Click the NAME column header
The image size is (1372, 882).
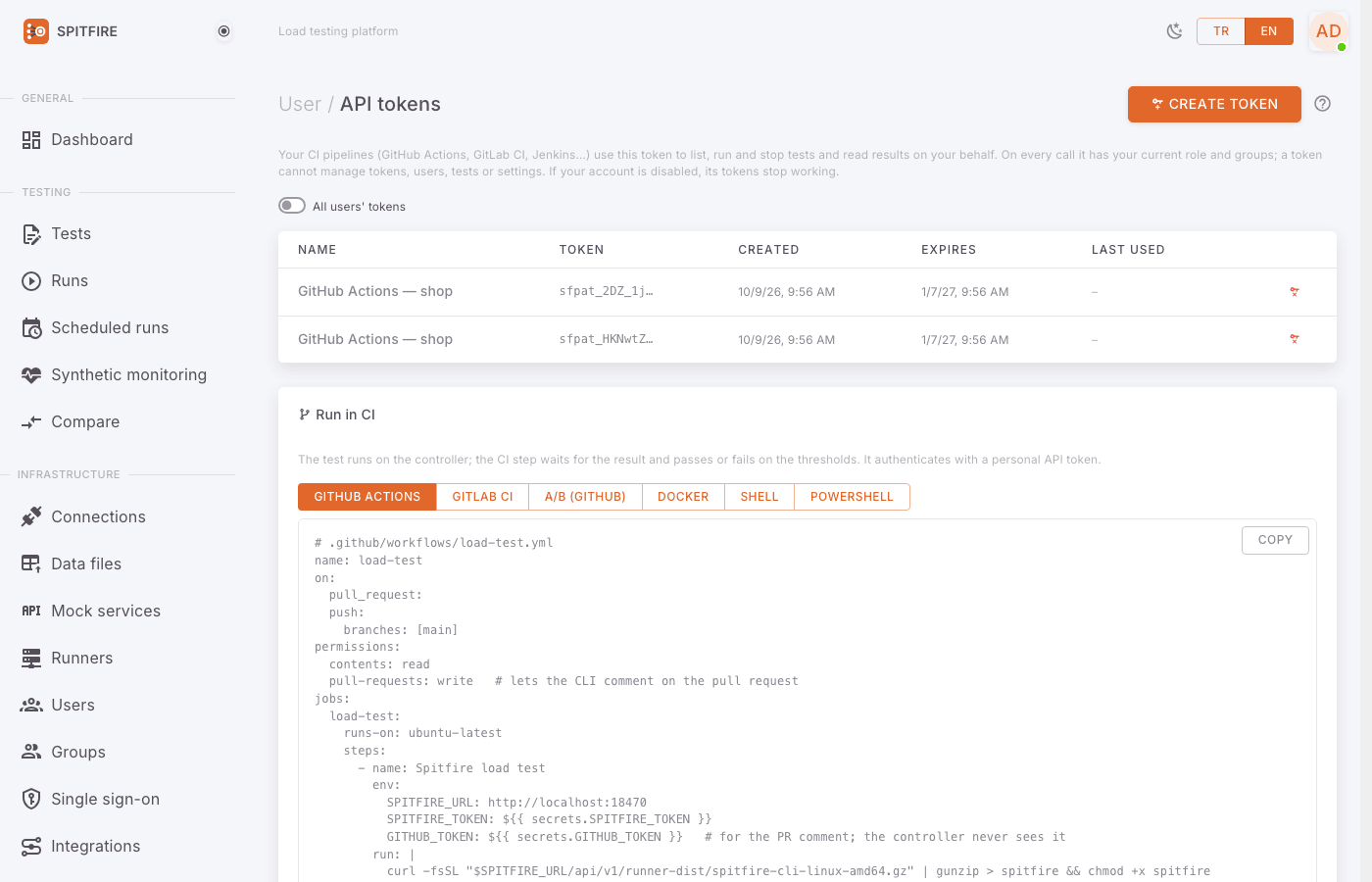tap(318, 250)
